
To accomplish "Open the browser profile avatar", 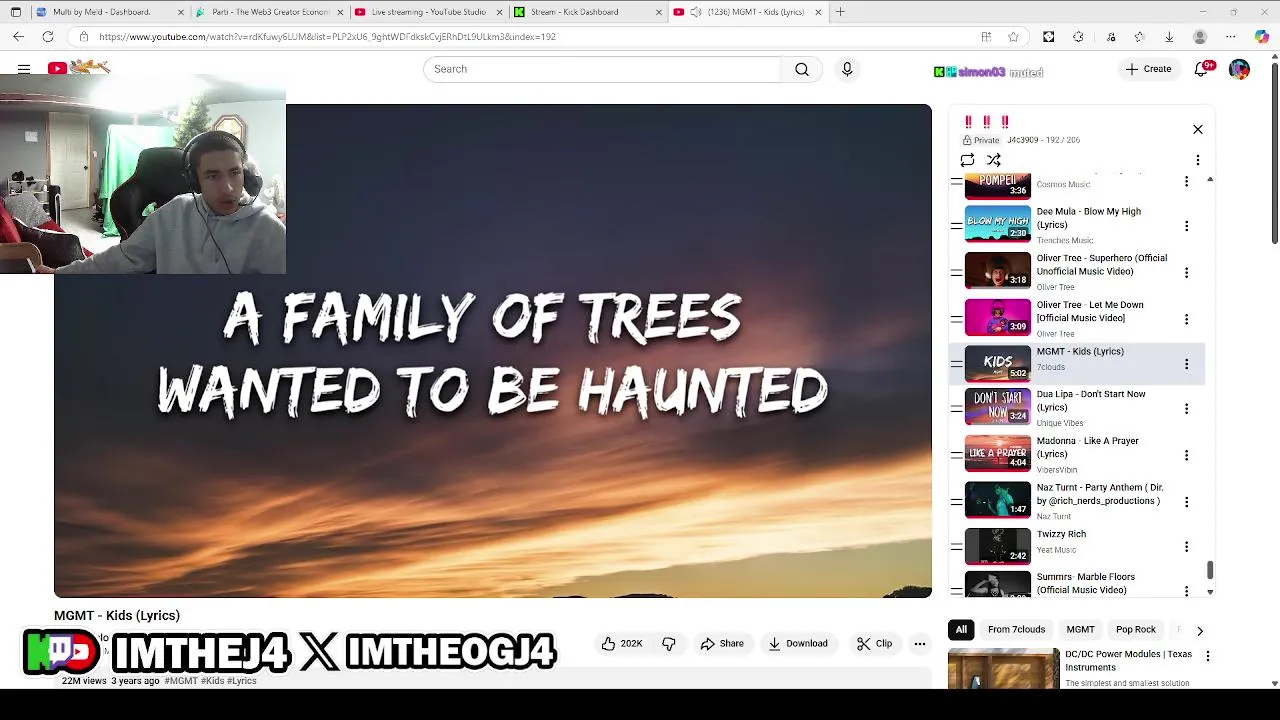I will 1200,37.
